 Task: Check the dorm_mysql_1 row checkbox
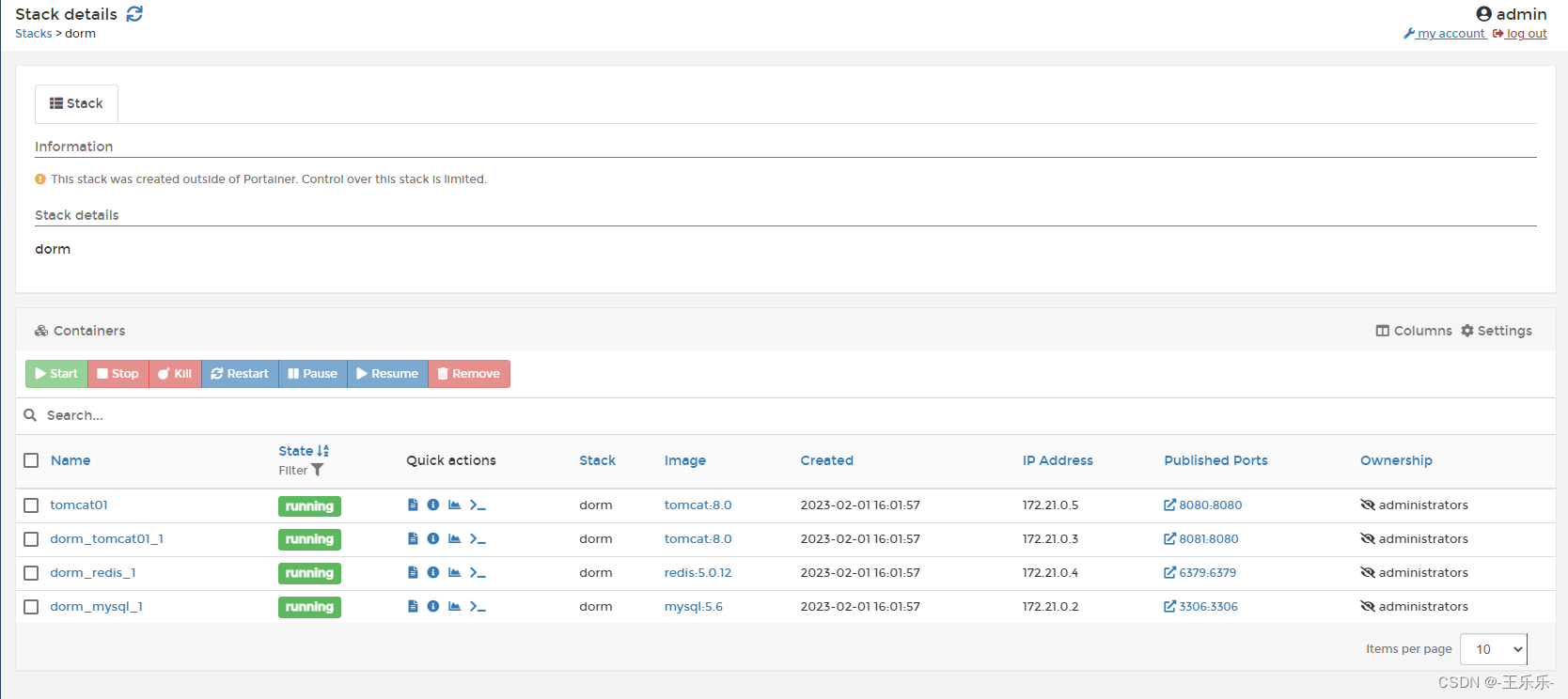pyautogui.click(x=31, y=607)
